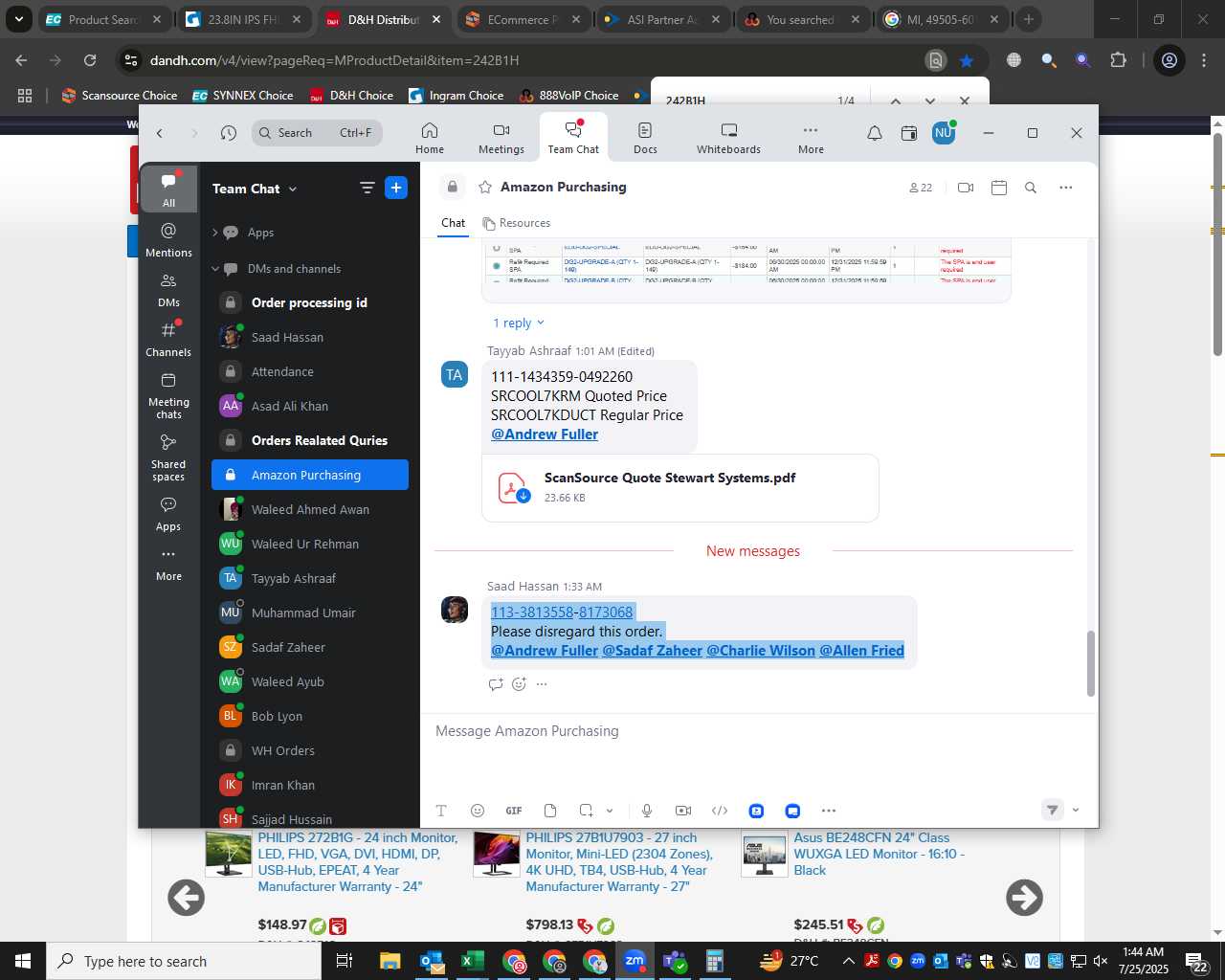Open send options dropdown arrow
Screen dimensions: 1225x980
point(1076,811)
